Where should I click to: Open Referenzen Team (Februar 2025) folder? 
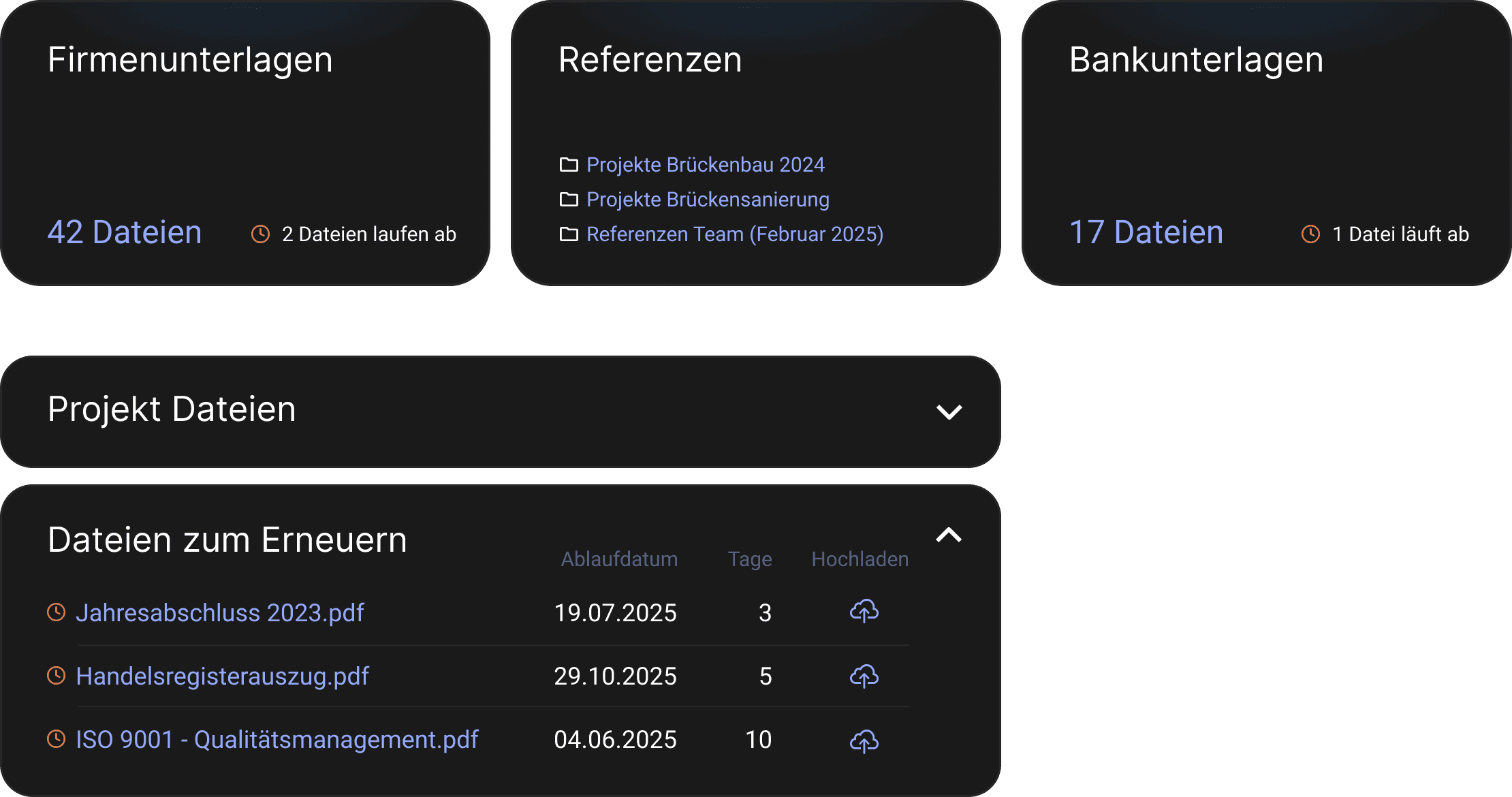(735, 234)
